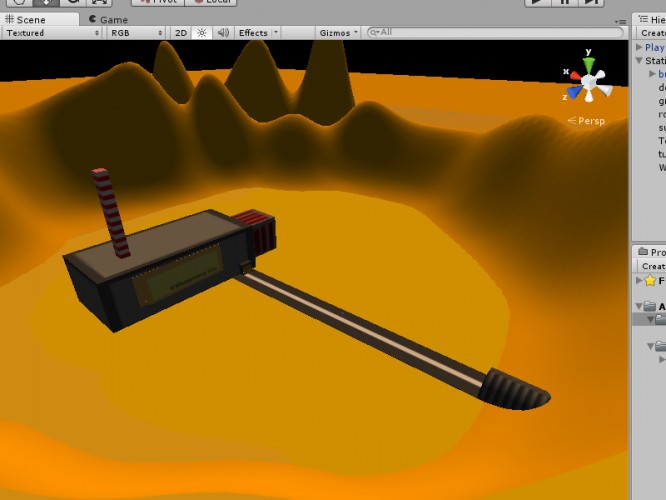Select the red-striped chimney on the model
The image size is (666, 500).
(110, 213)
